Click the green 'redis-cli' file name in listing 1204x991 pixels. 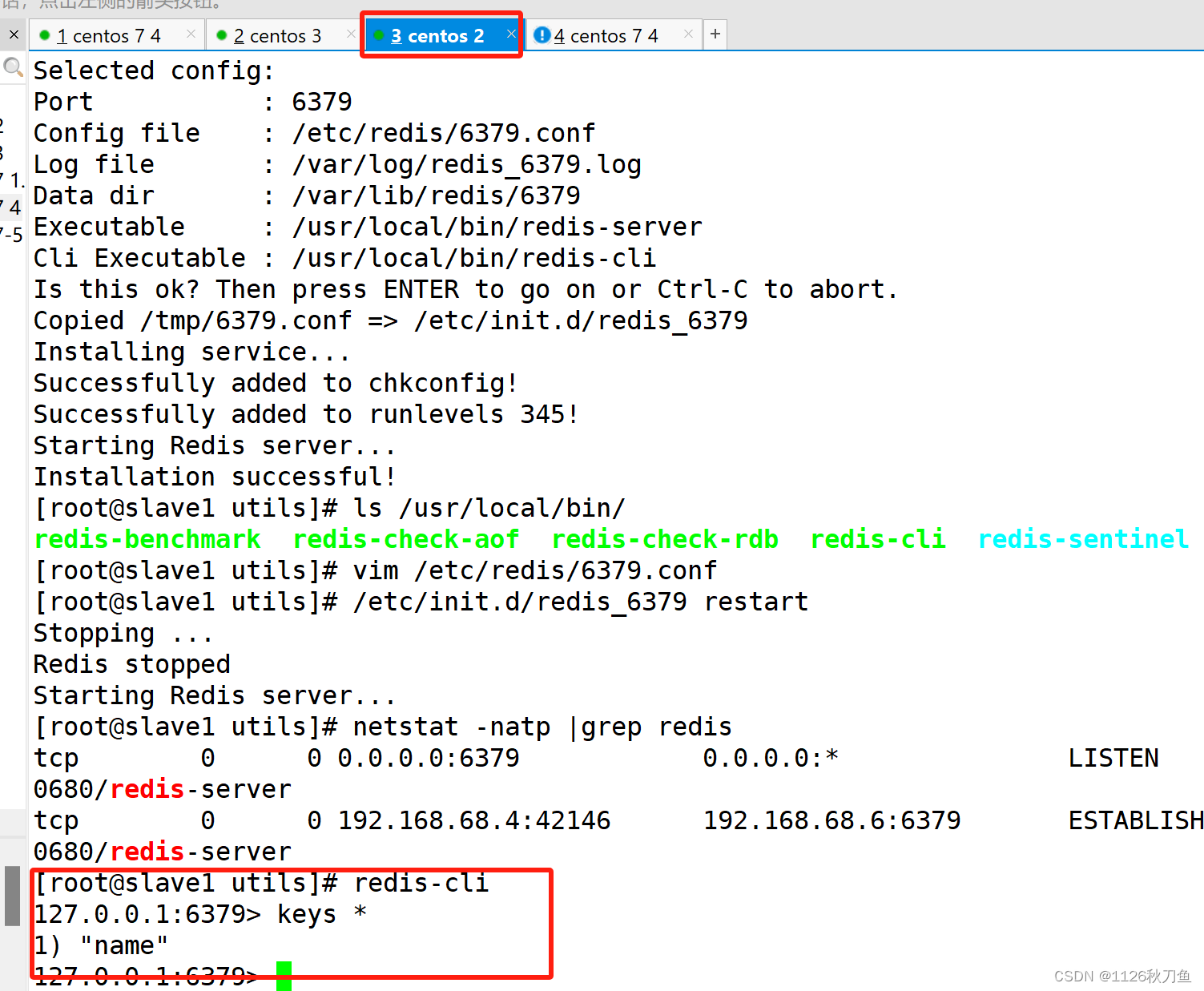(x=878, y=539)
